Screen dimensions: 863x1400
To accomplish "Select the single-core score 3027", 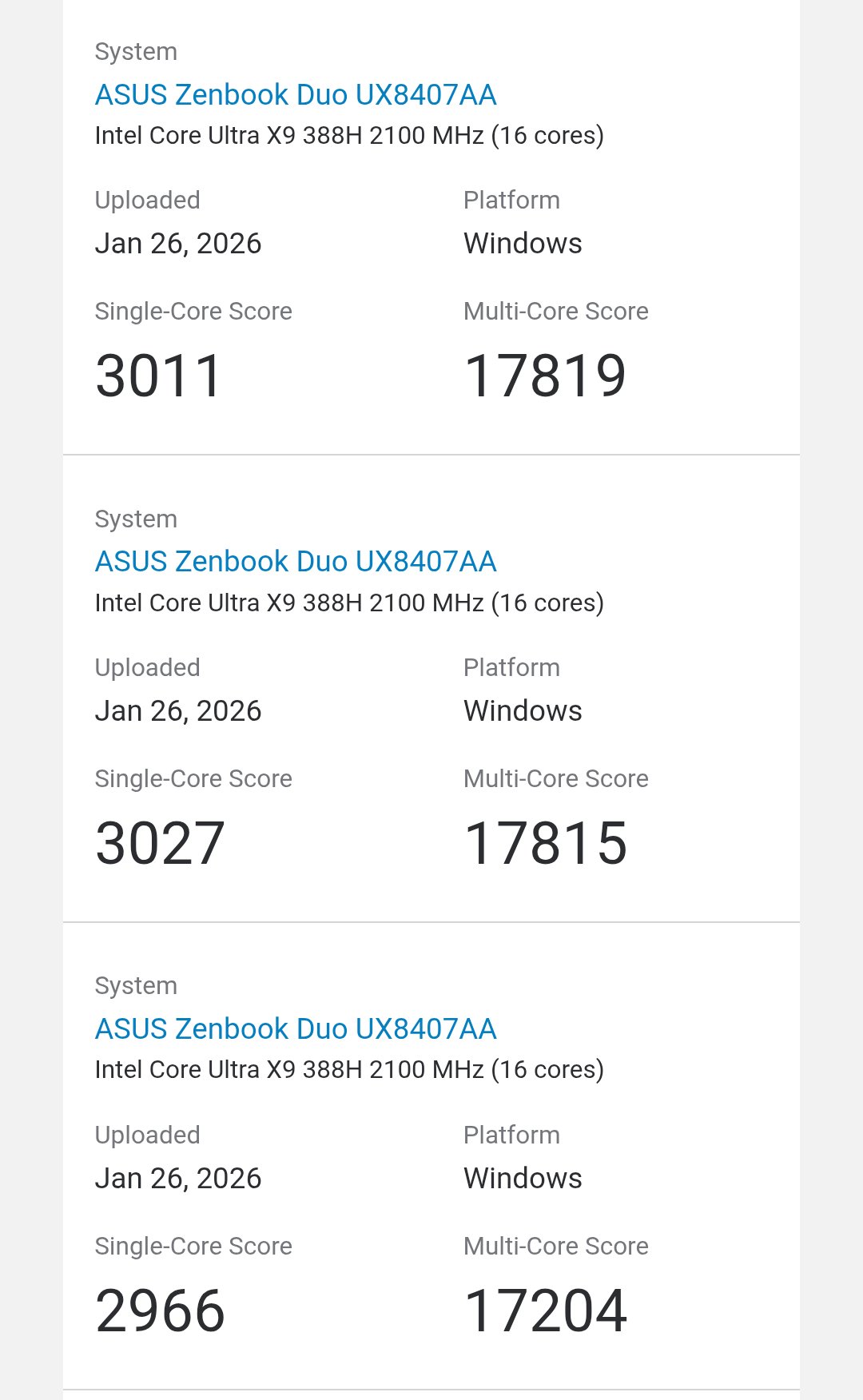I will [160, 844].
